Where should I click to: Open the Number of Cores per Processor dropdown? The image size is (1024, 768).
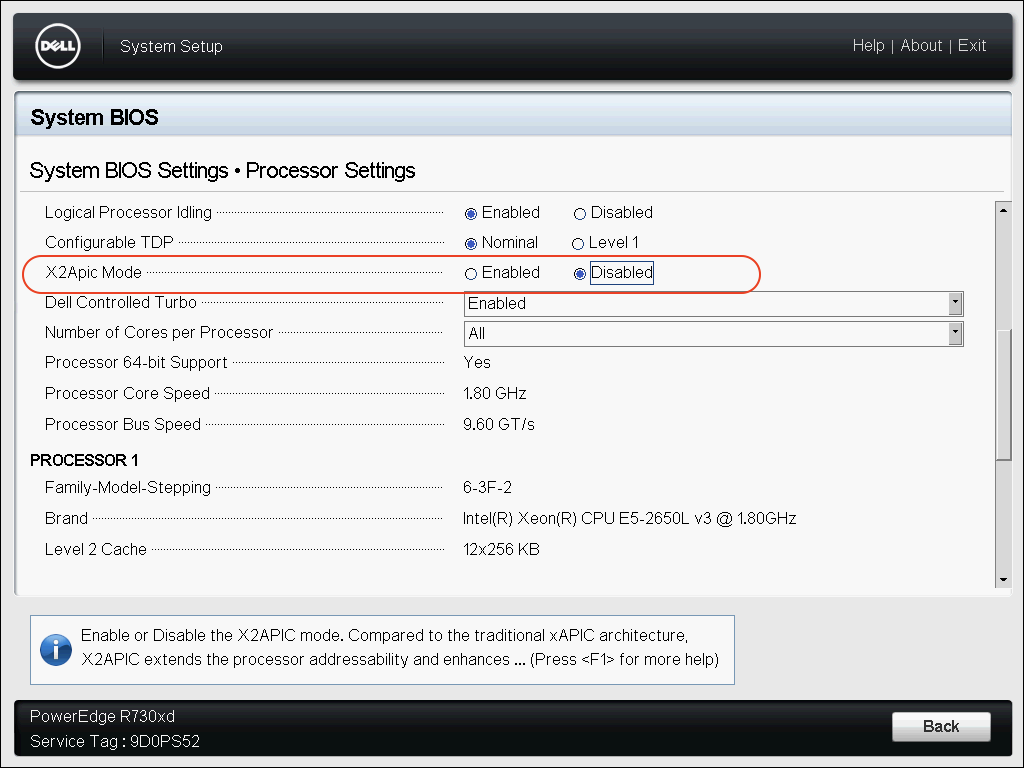[x=713, y=334]
